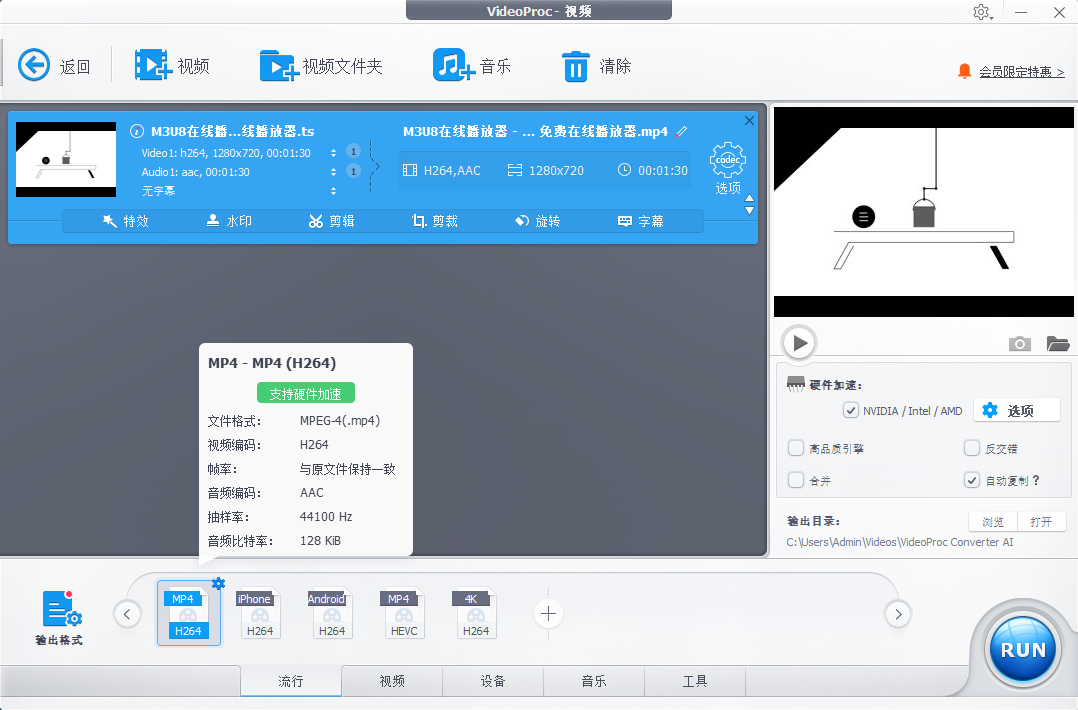The height and width of the screenshot is (710, 1078).
Task: Select the MP4 HEVC format preset
Action: coord(404,614)
